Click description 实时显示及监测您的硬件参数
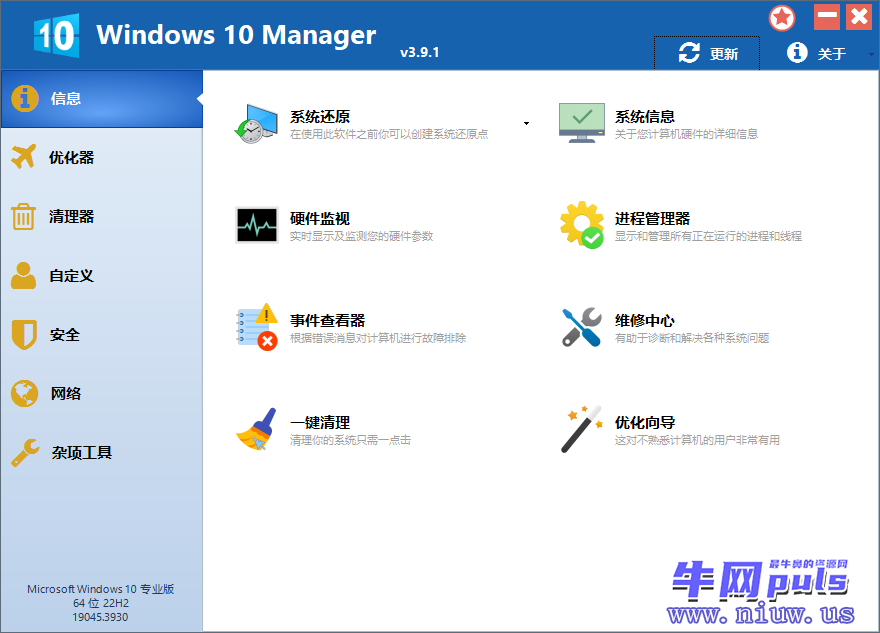 pos(361,236)
